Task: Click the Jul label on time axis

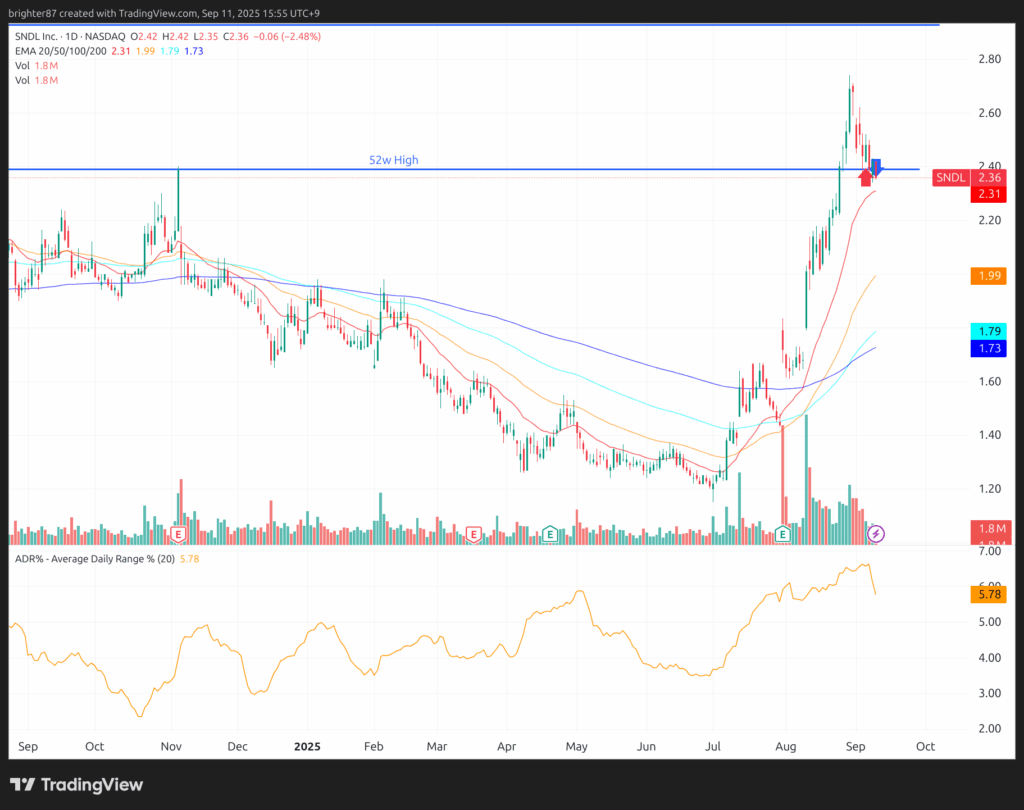Action: coord(713,747)
